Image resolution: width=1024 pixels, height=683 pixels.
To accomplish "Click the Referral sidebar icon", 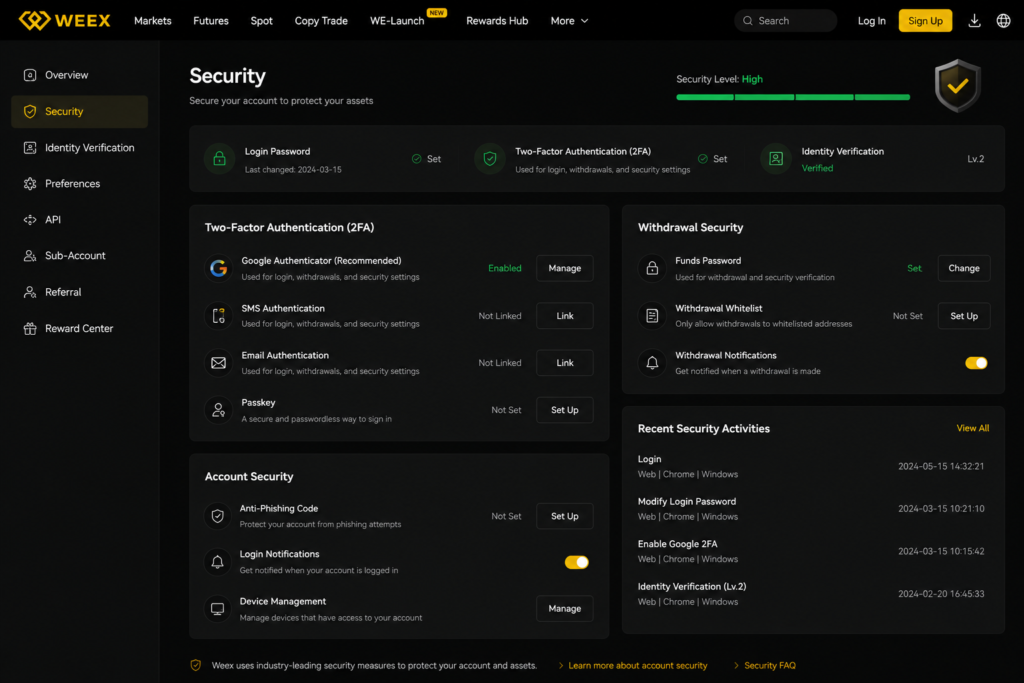I will [x=30, y=292].
